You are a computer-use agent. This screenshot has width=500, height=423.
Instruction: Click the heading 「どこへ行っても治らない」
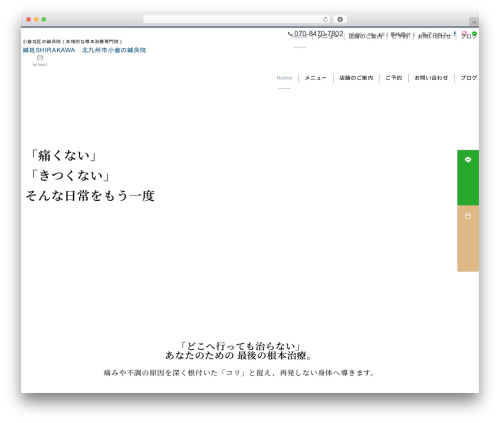[x=239, y=346]
